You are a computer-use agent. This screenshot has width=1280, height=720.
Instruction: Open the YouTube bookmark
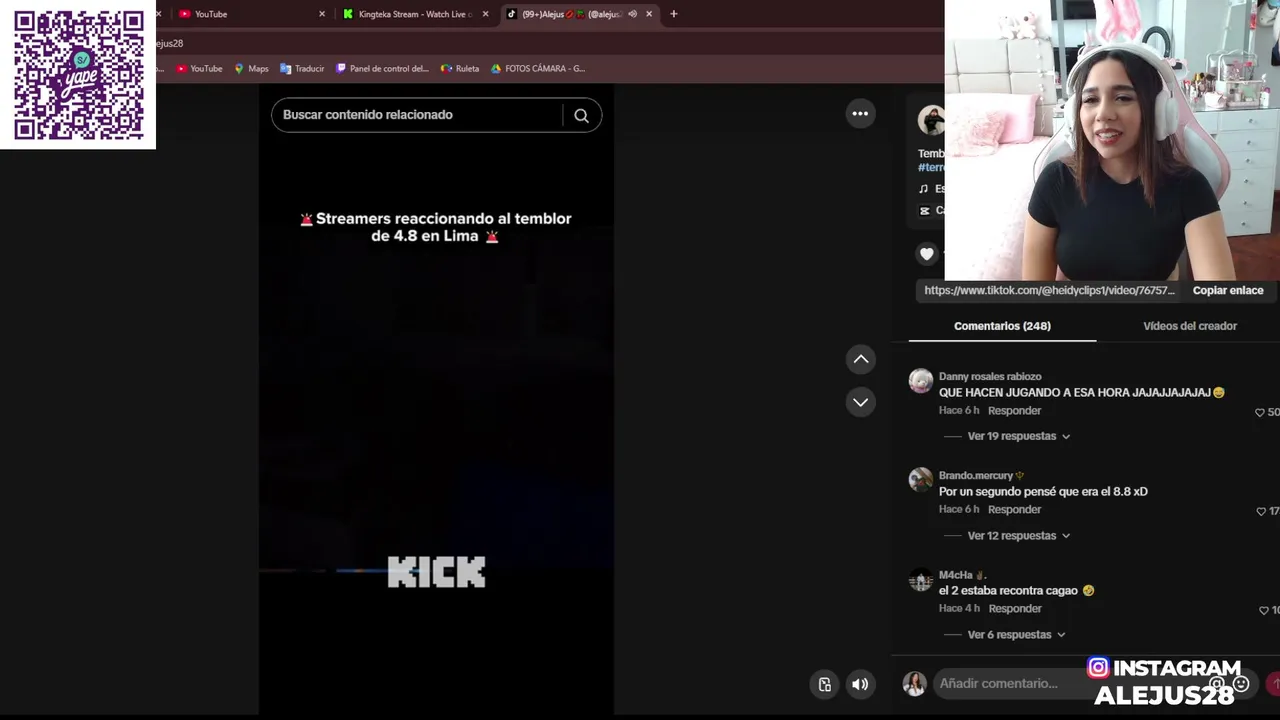(199, 69)
